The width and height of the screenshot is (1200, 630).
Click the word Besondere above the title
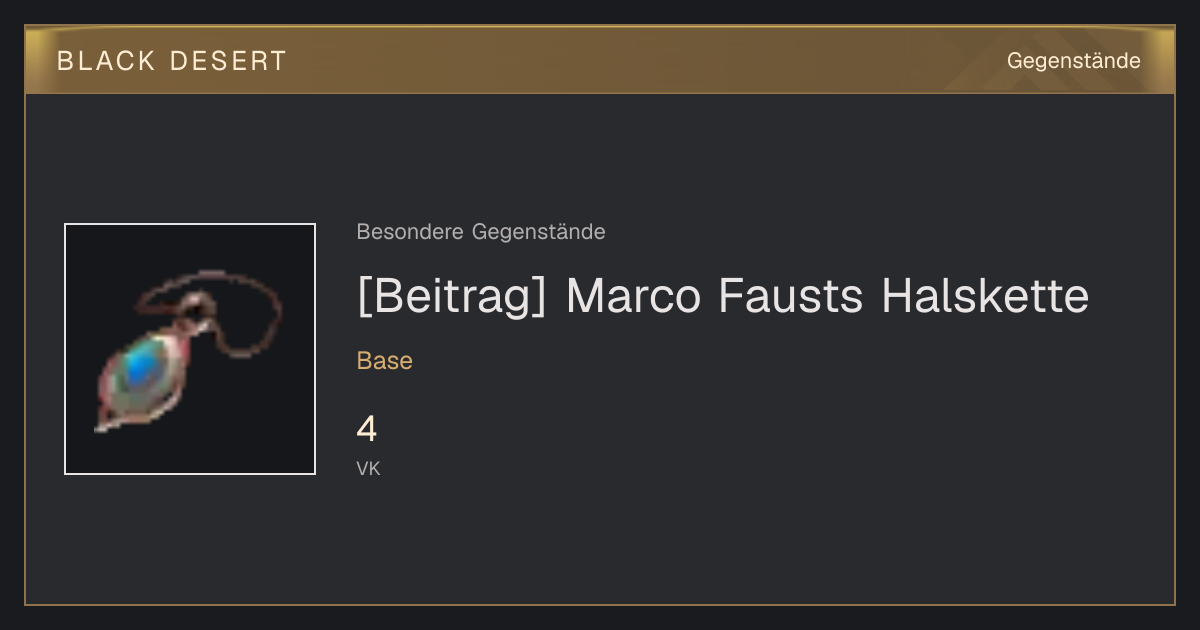tap(409, 232)
